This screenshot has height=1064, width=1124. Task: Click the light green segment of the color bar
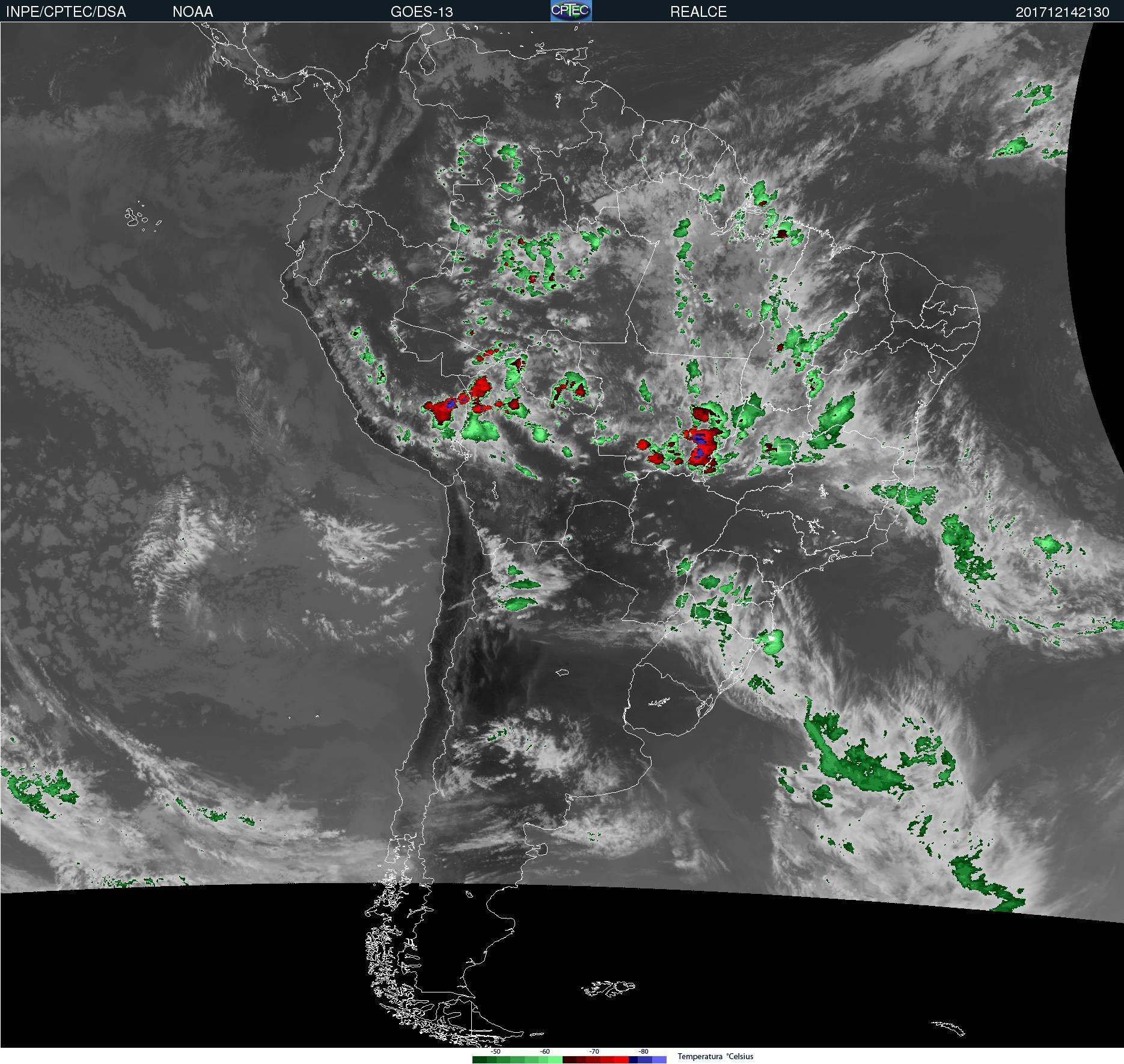[x=555, y=1060]
